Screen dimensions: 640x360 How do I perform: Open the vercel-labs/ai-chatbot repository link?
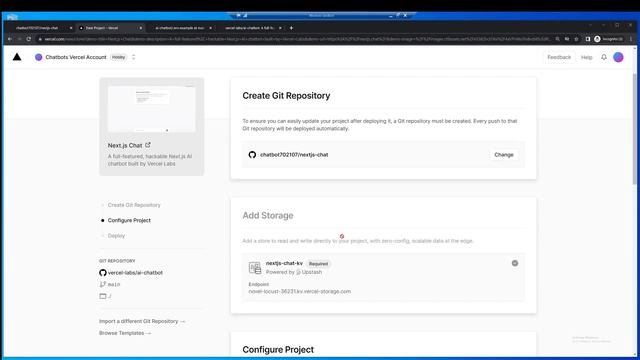135,272
